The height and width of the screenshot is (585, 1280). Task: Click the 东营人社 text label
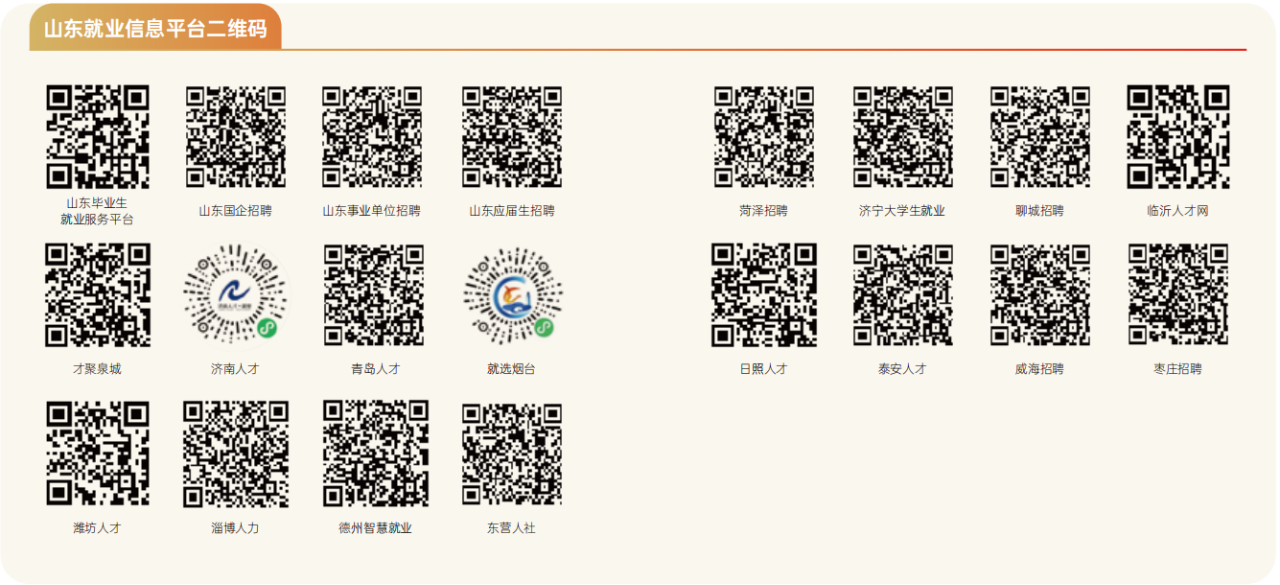point(512,528)
